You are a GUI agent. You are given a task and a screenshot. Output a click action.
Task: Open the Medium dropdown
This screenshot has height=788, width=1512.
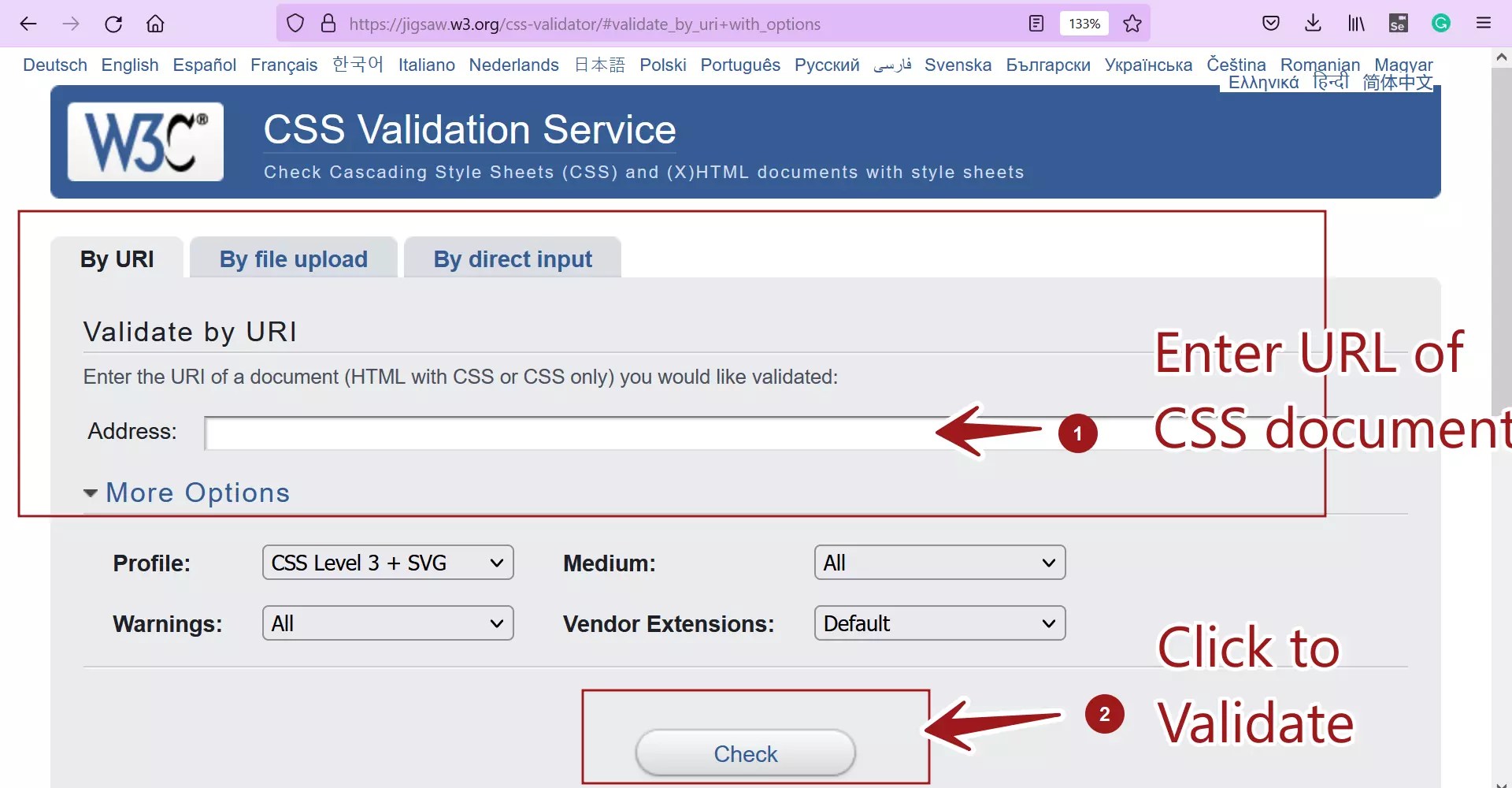click(x=939, y=562)
